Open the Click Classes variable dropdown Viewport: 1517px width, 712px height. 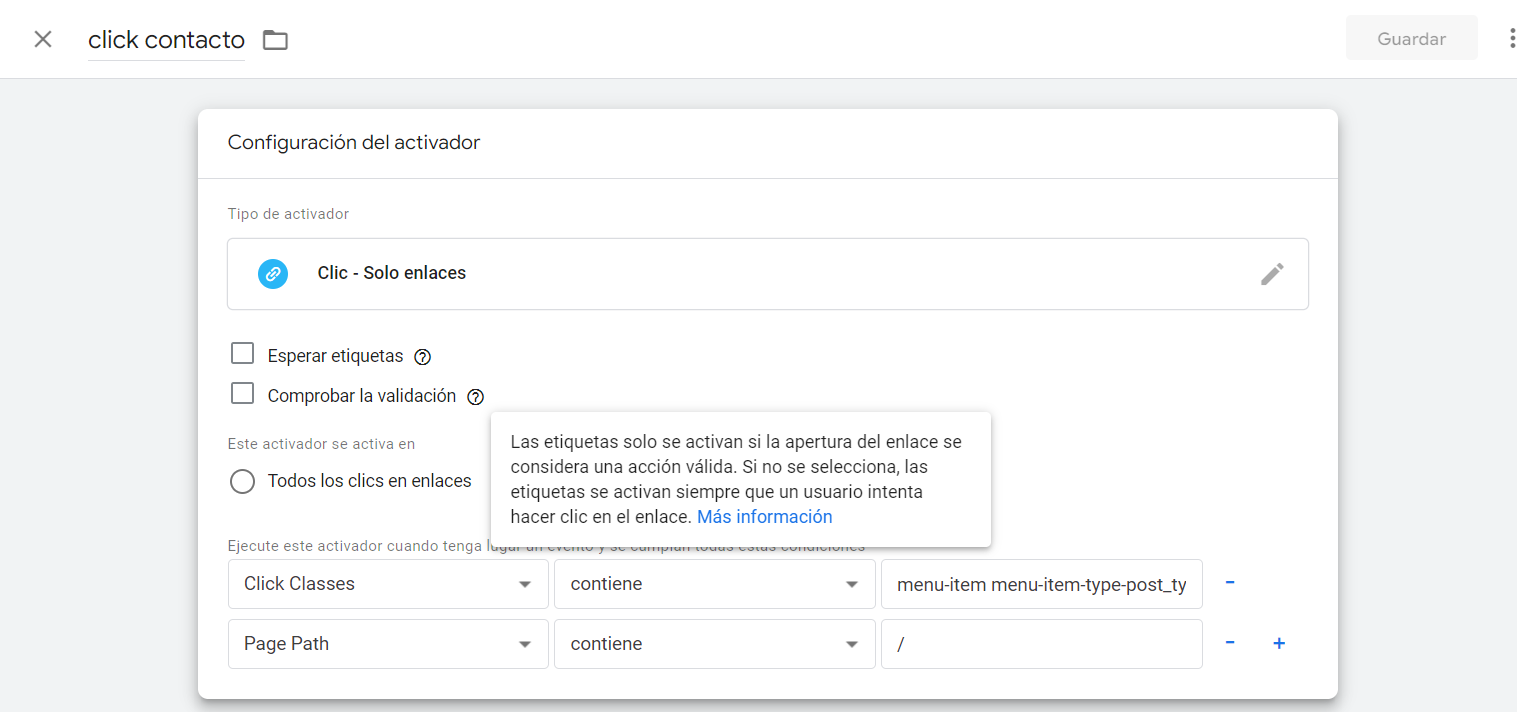[x=388, y=584]
